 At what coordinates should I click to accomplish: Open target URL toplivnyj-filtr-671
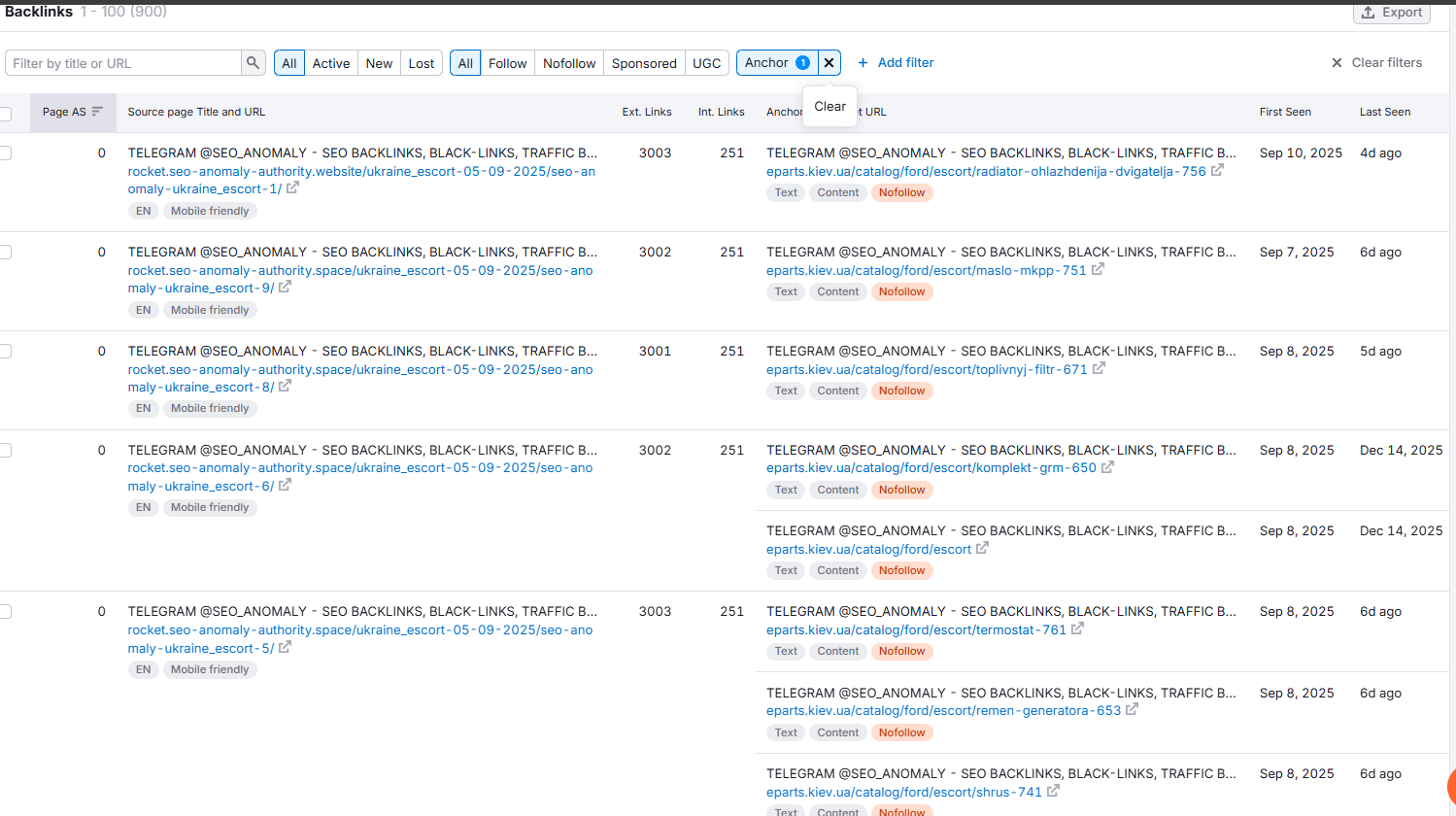927,370
